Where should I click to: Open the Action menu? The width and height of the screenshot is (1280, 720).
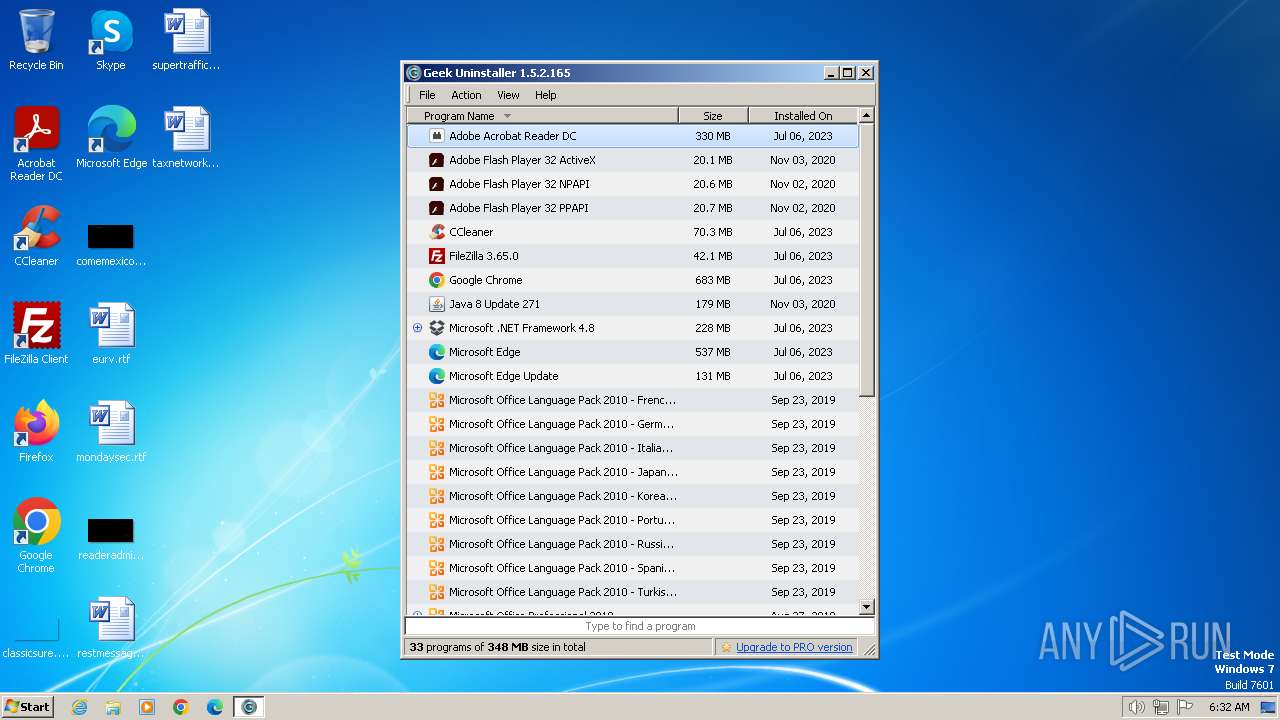click(x=466, y=95)
